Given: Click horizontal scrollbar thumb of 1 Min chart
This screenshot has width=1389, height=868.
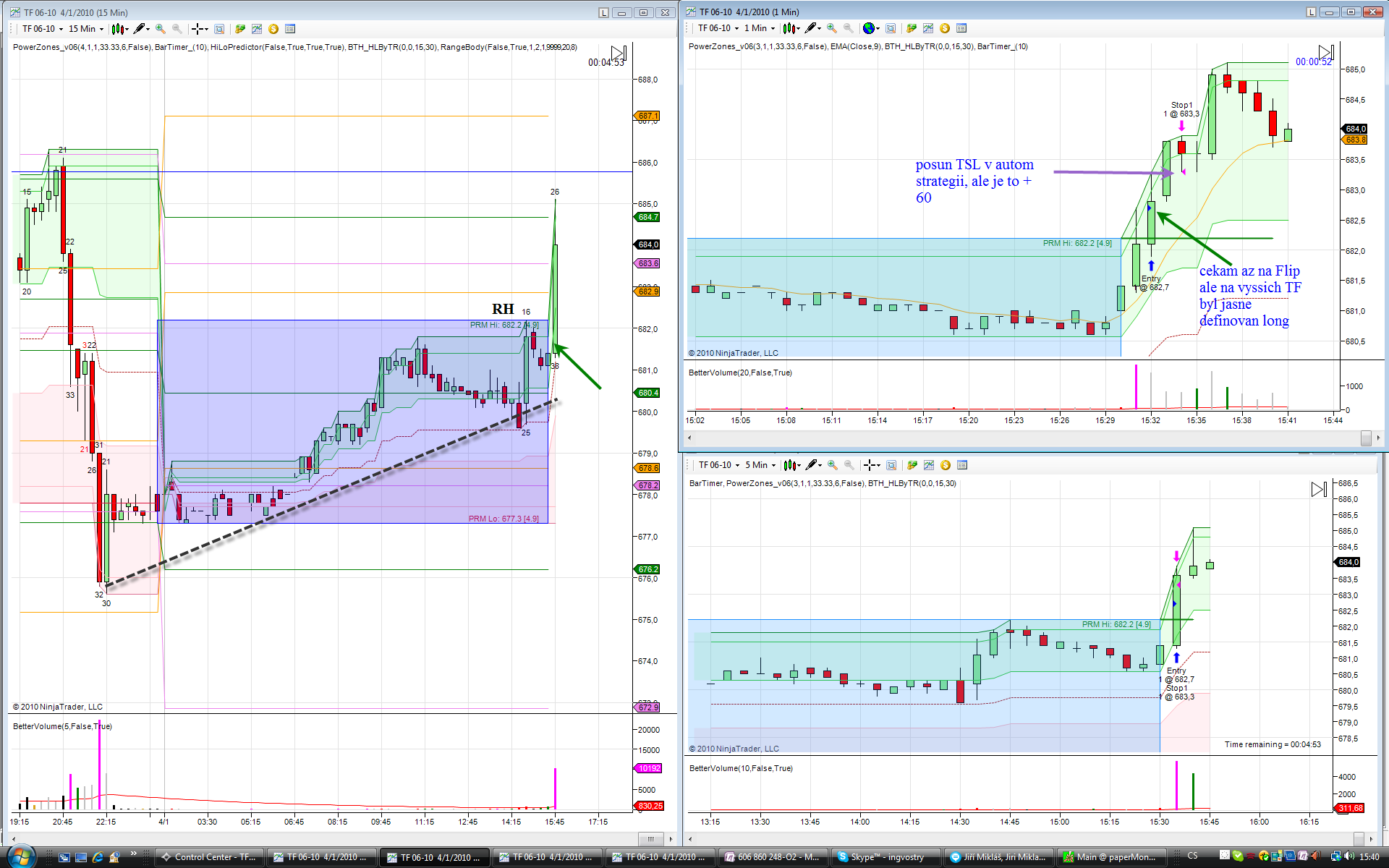Looking at the screenshot, I should point(1366,438).
